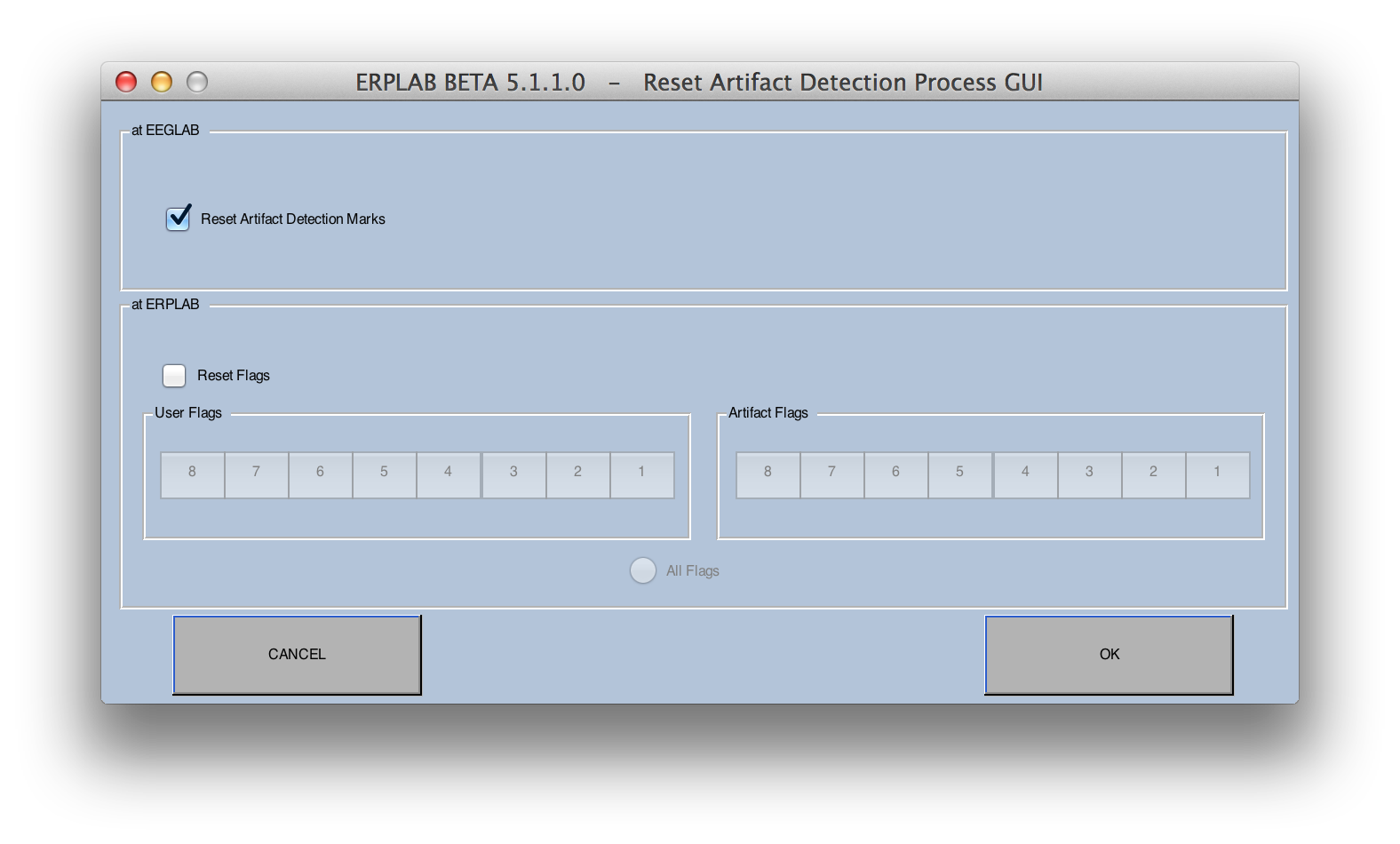Toggle User Flags button 2

coord(578,475)
